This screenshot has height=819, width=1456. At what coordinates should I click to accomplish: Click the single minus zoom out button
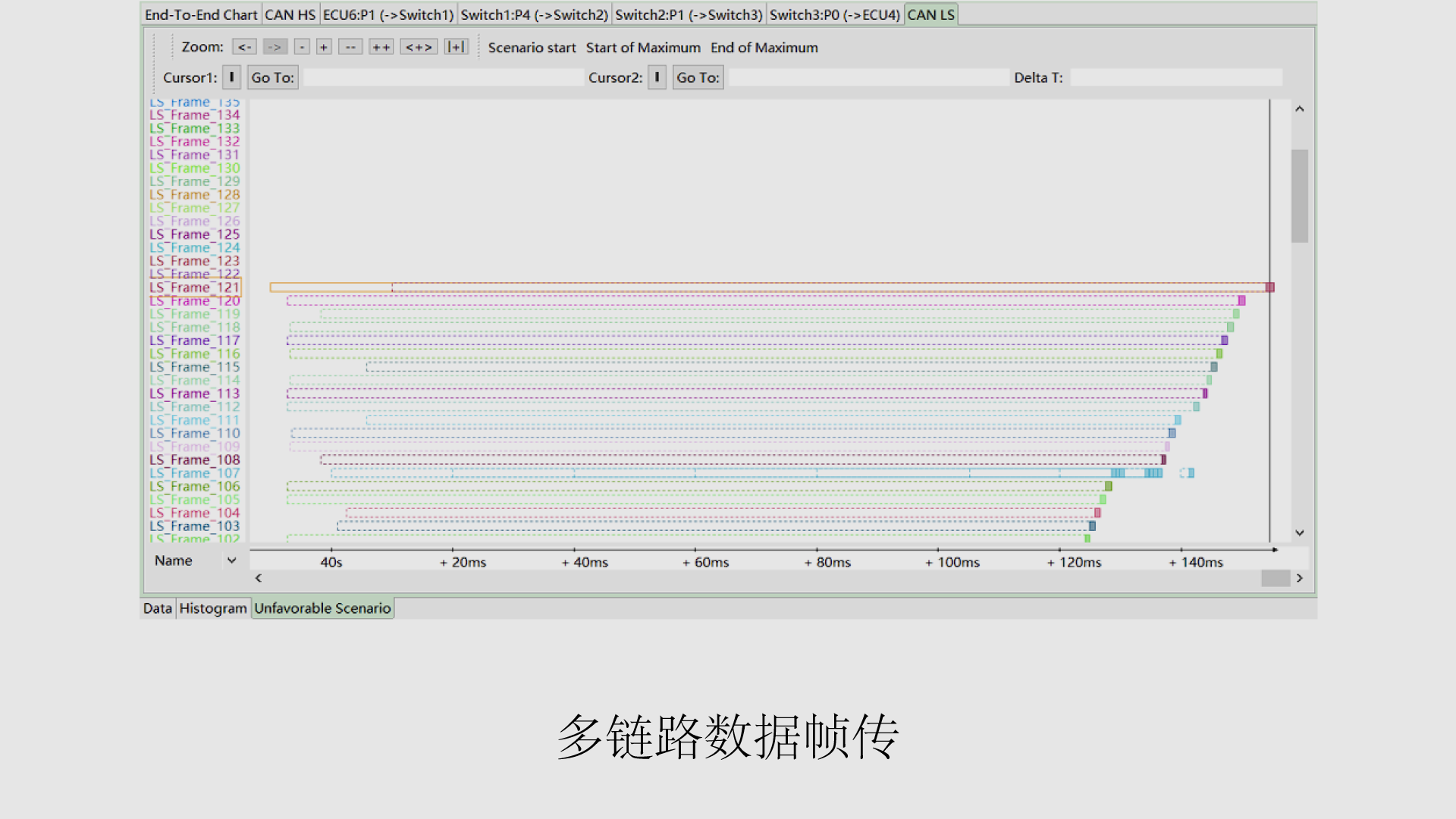302,47
